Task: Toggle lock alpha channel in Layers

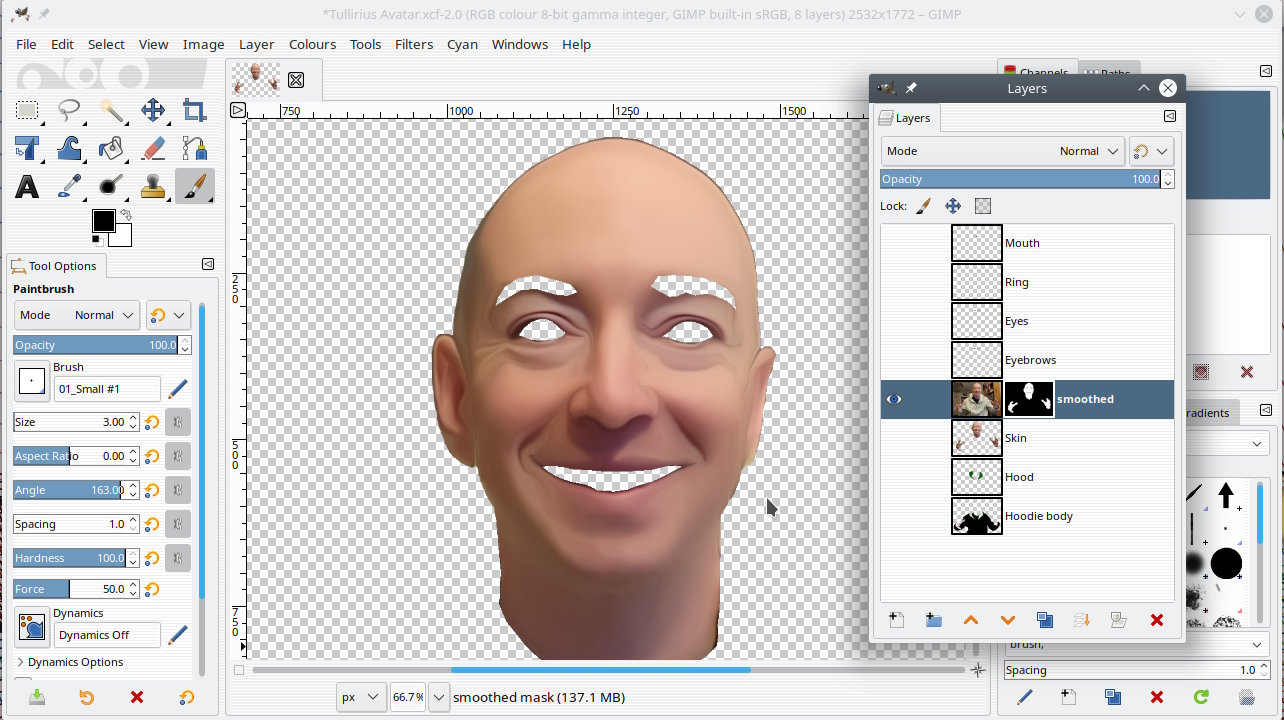Action: [x=983, y=206]
